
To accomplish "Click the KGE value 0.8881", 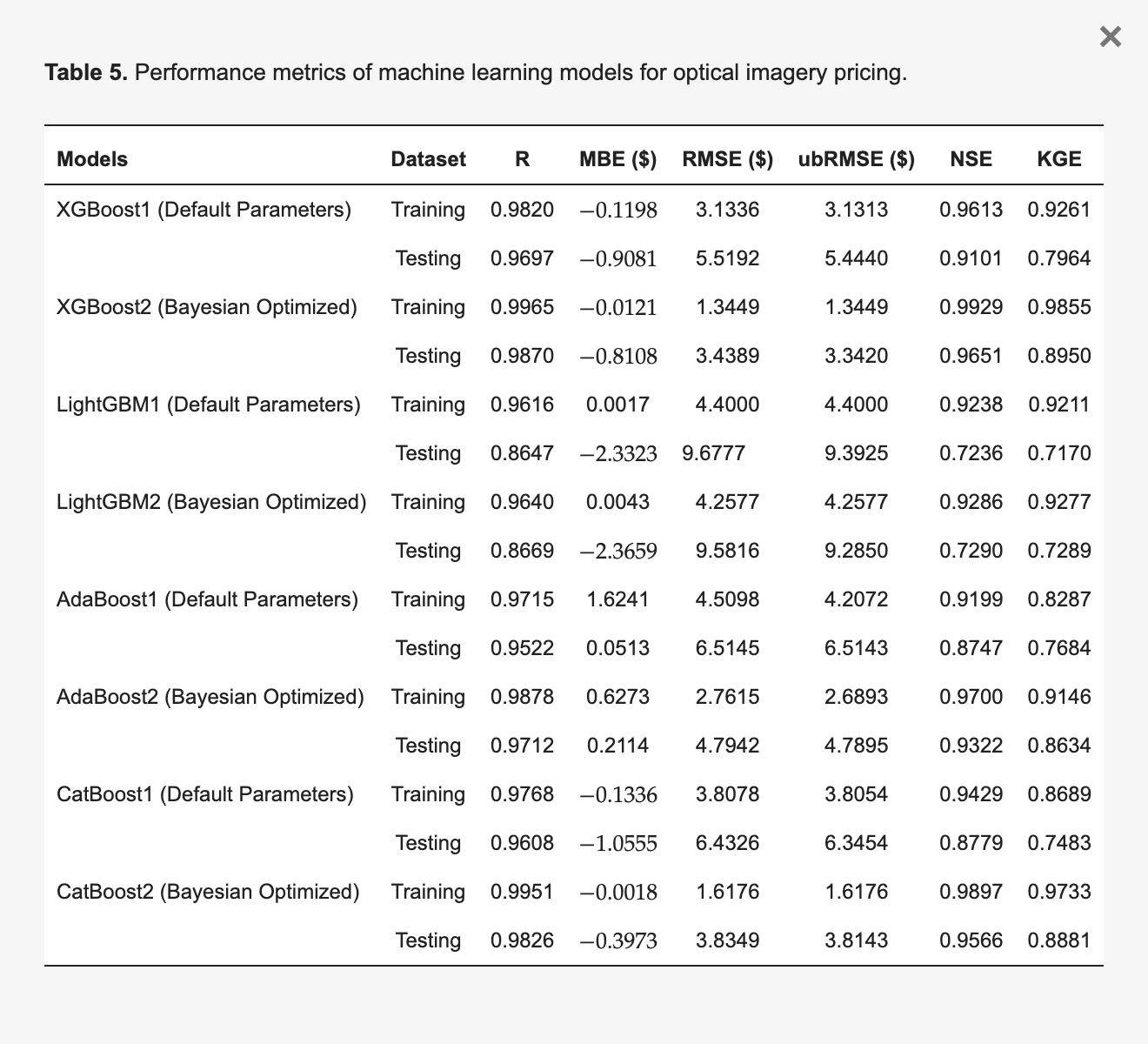I will (1059, 940).
